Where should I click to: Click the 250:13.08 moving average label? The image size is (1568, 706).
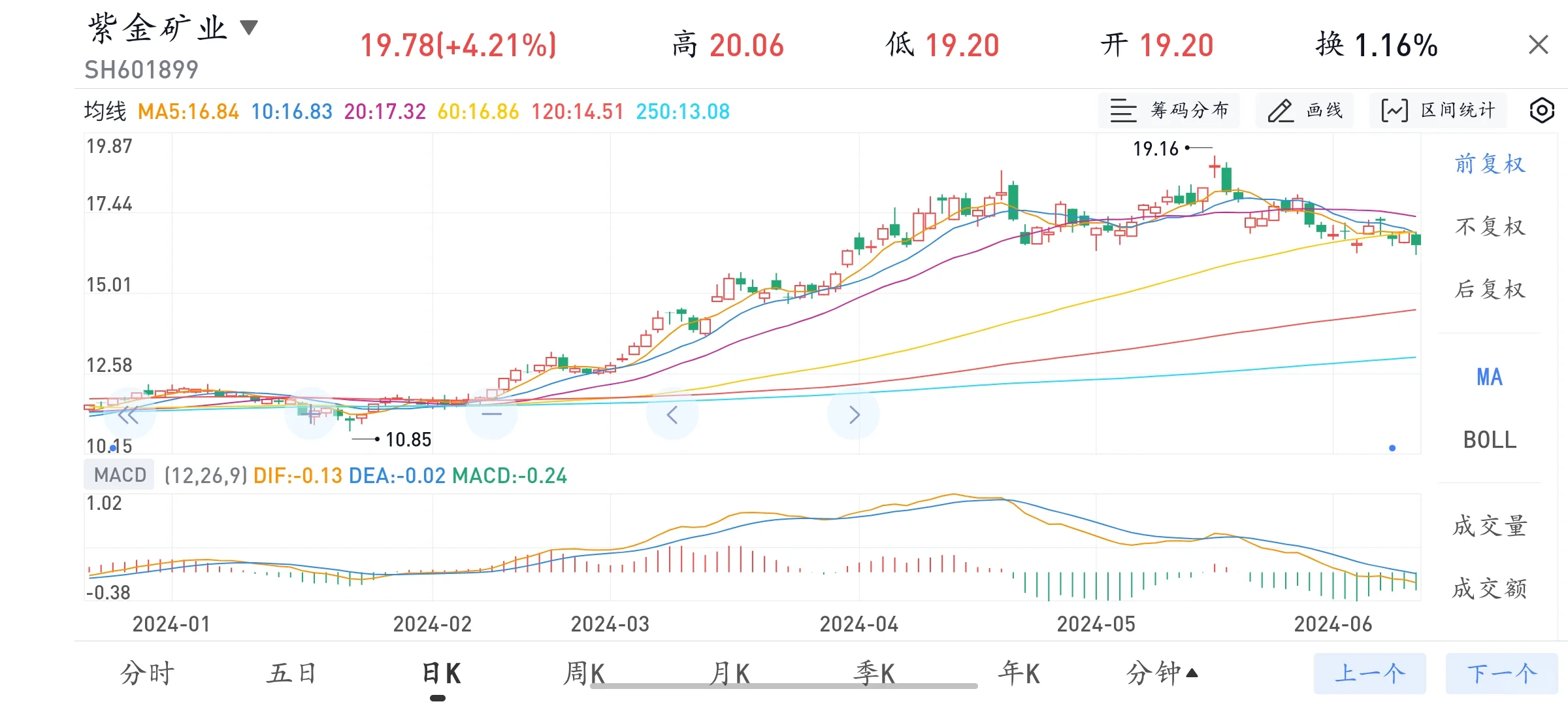683,112
